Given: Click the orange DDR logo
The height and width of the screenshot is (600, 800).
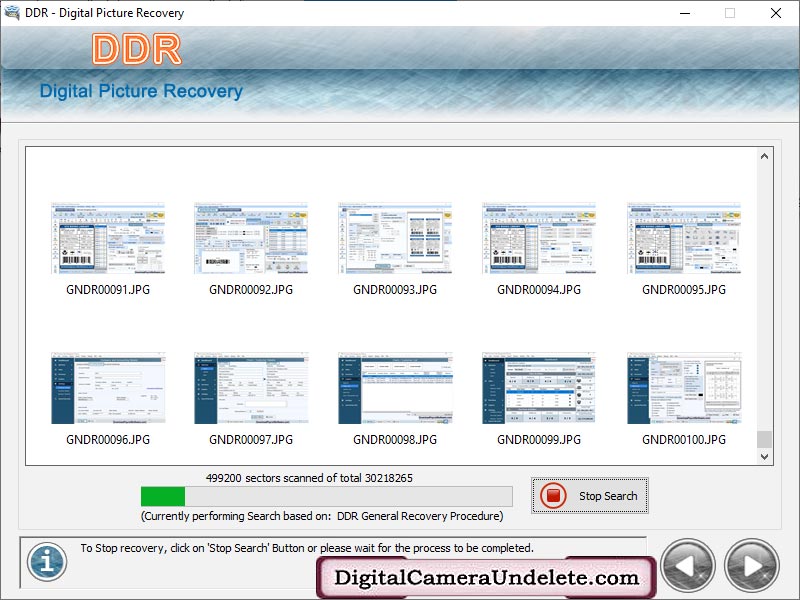Looking at the screenshot, I should coord(137,49).
